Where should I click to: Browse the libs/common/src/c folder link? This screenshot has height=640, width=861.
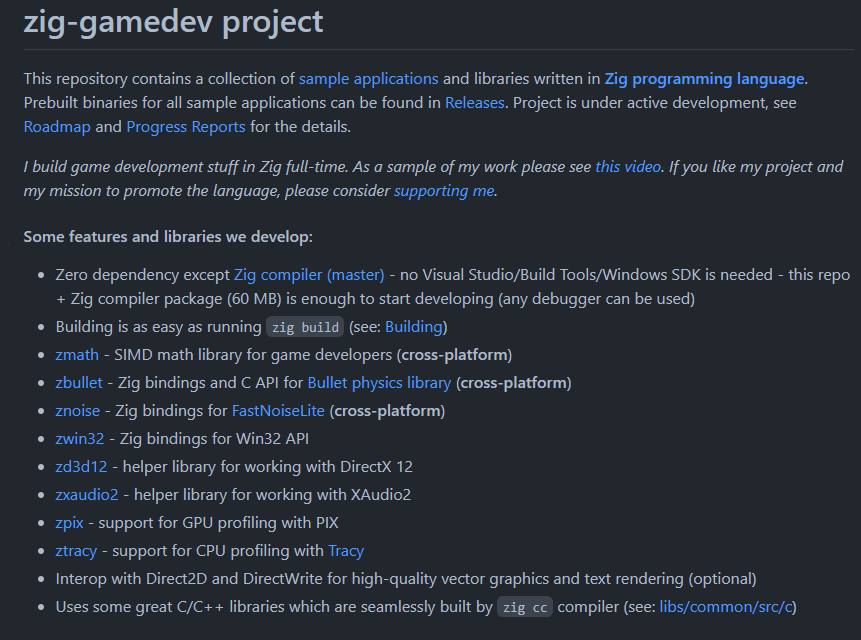coord(726,606)
